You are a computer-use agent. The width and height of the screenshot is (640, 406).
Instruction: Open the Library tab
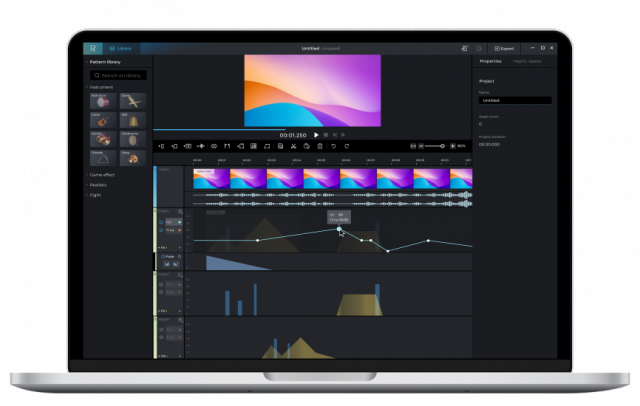(121, 48)
